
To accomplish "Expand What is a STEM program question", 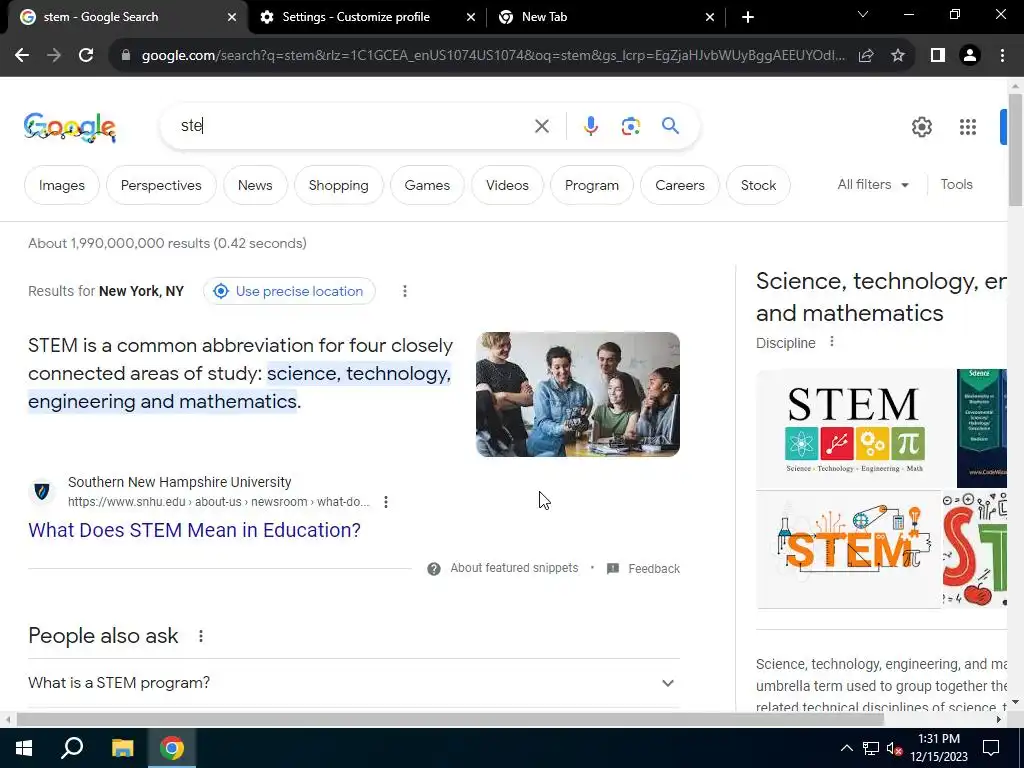I will [354, 683].
